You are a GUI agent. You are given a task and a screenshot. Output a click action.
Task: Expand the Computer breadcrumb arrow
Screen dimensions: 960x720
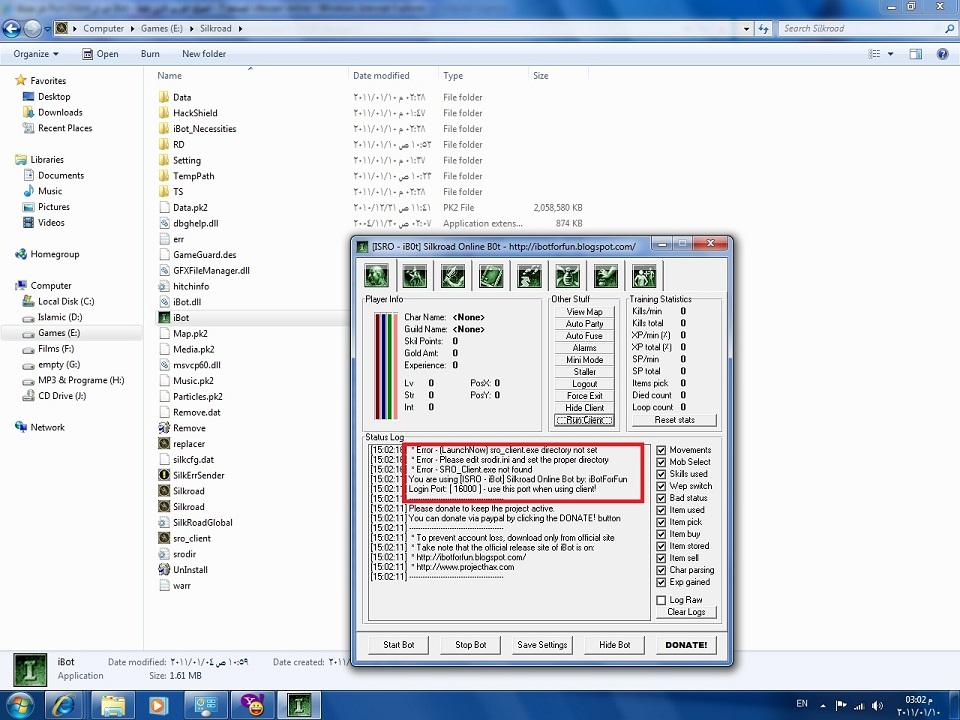pos(132,28)
